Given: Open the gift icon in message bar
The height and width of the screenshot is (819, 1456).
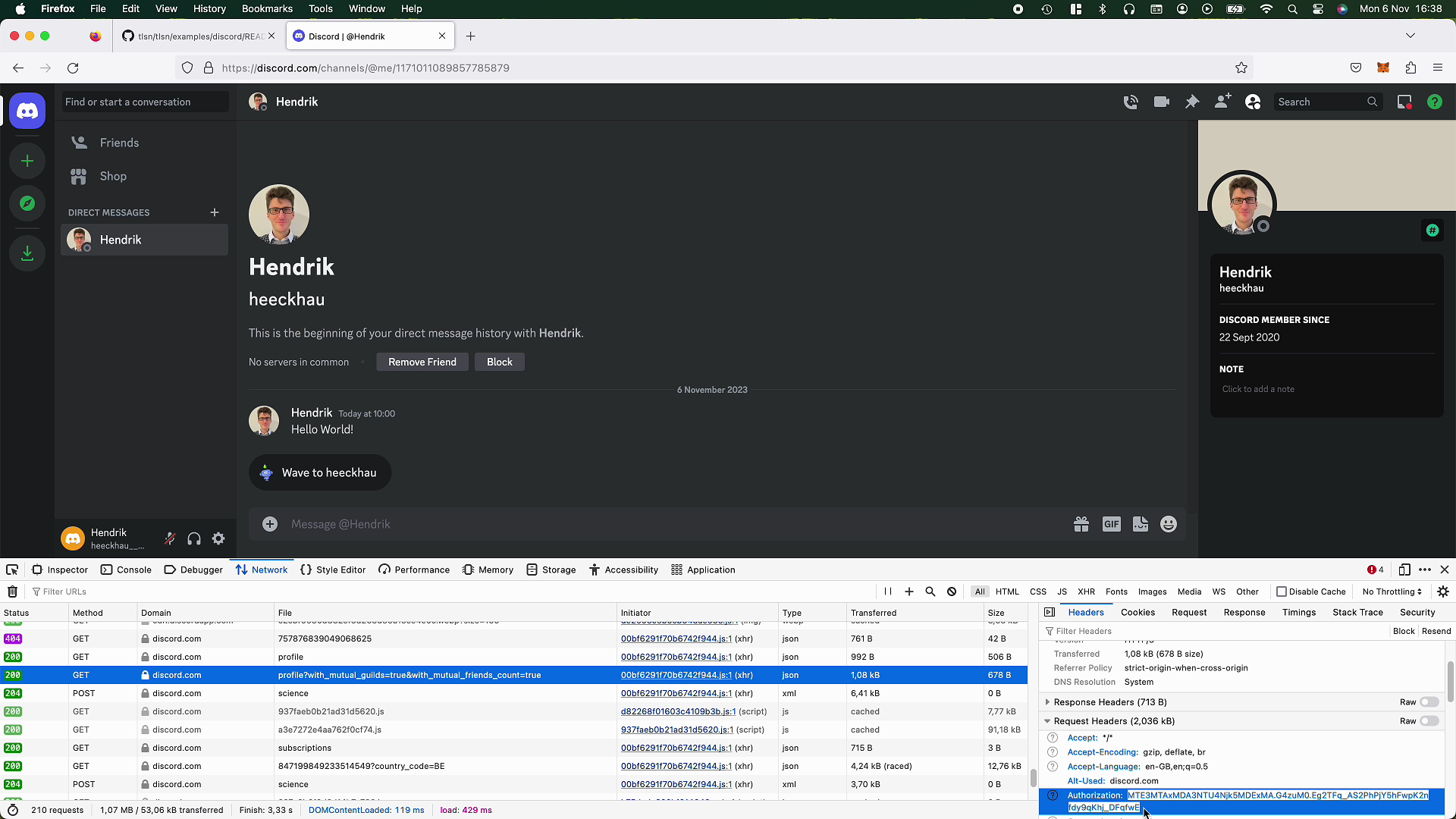Looking at the screenshot, I should [1081, 523].
